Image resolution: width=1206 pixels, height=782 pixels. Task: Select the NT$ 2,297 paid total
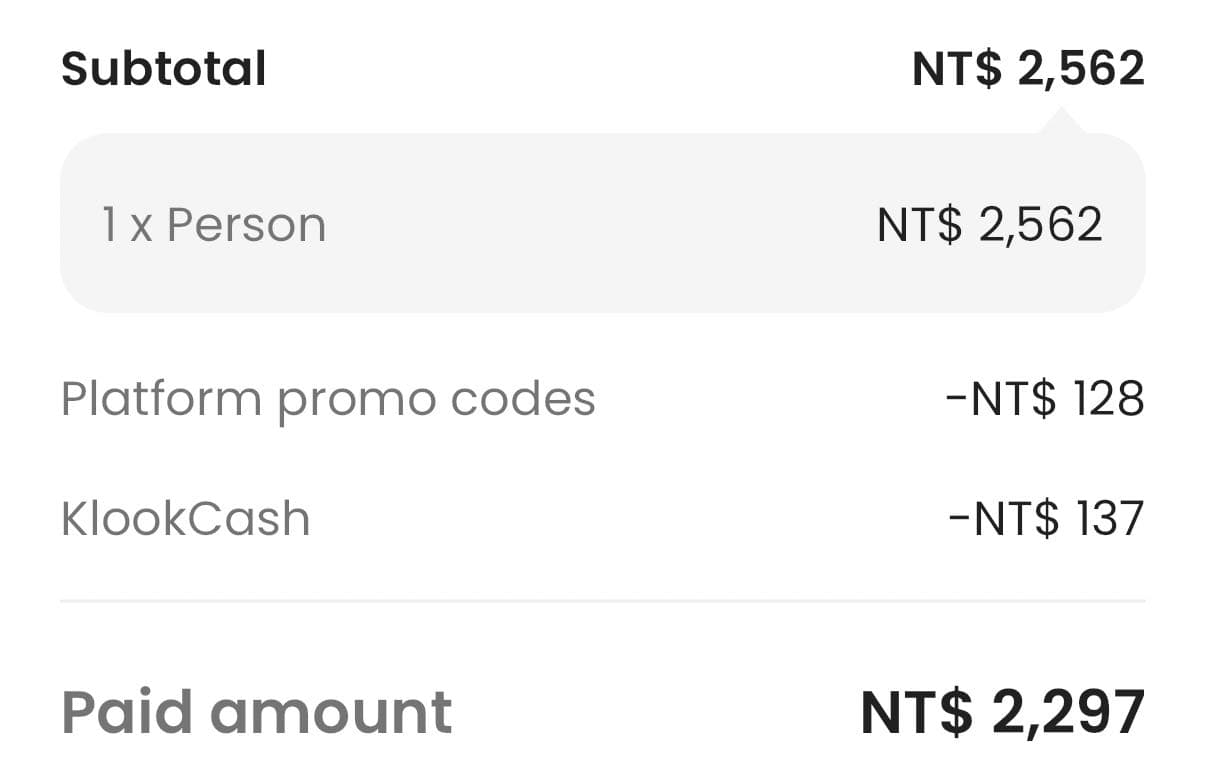click(x=1003, y=713)
